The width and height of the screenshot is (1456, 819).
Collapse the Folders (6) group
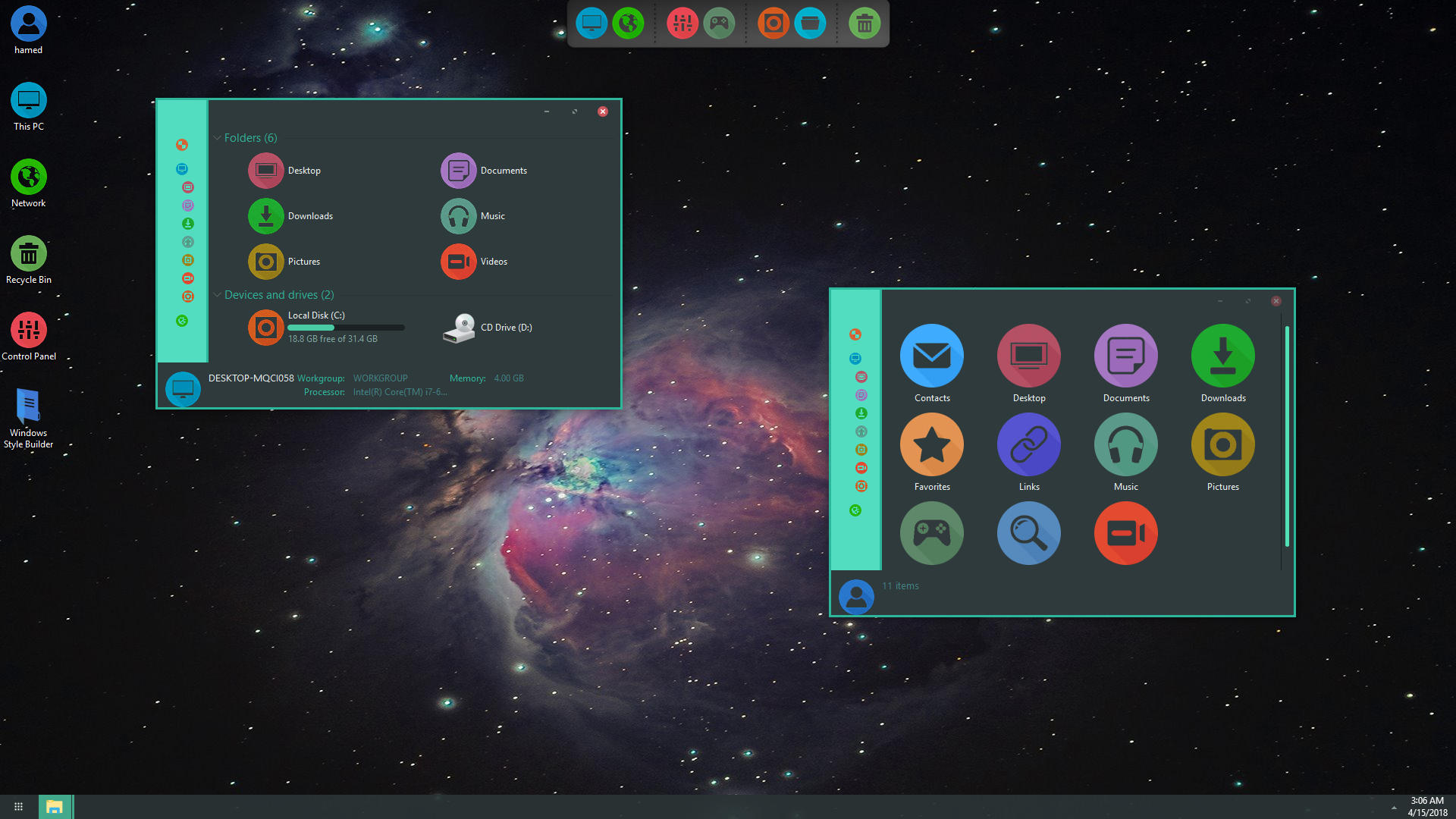[x=218, y=138]
